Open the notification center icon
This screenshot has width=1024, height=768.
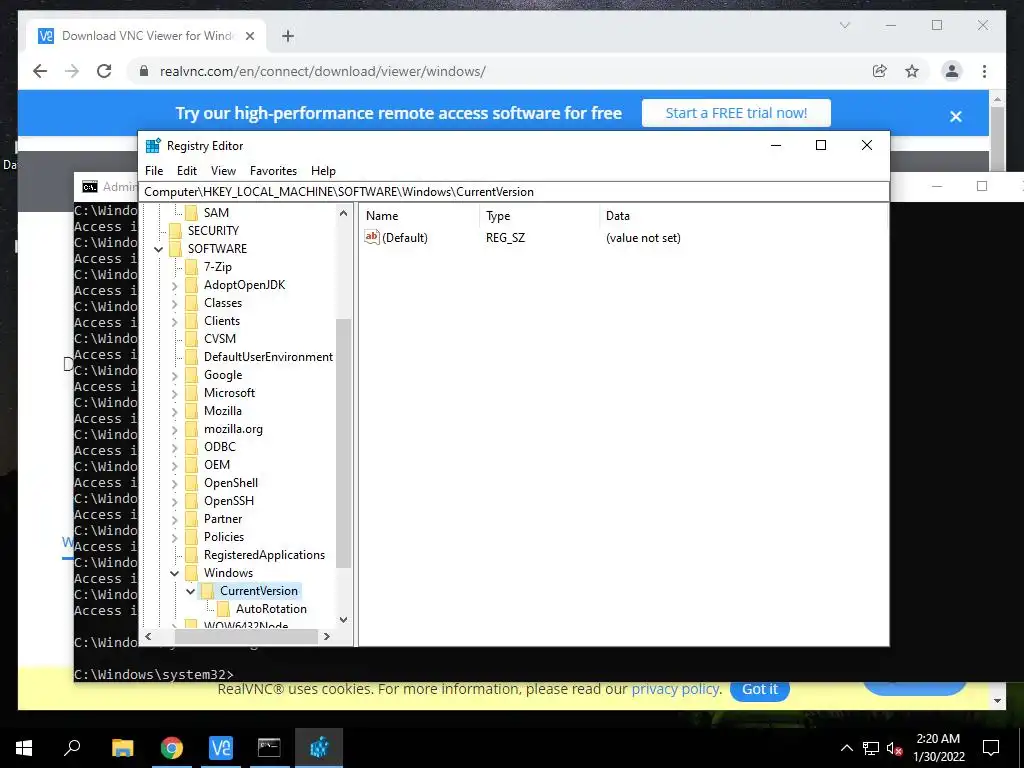[x=991, y=748]
